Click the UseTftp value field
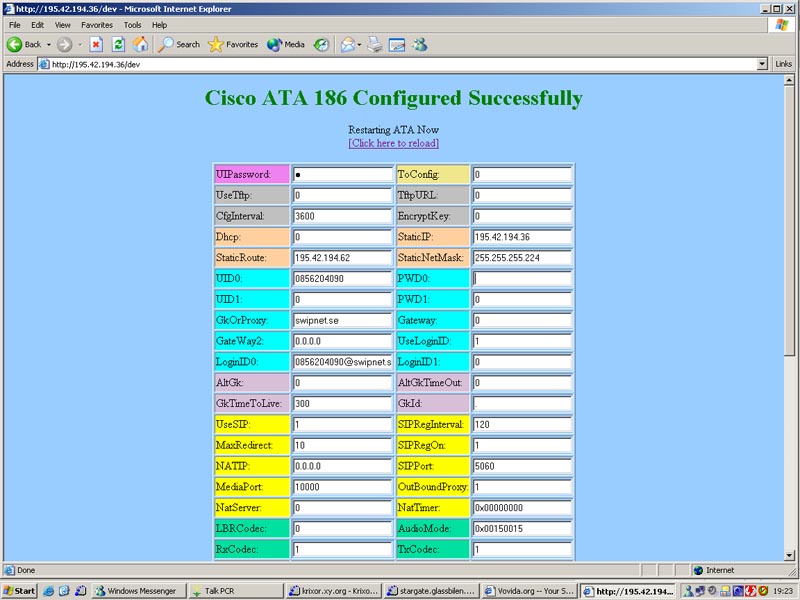 (x=342, y=195)
